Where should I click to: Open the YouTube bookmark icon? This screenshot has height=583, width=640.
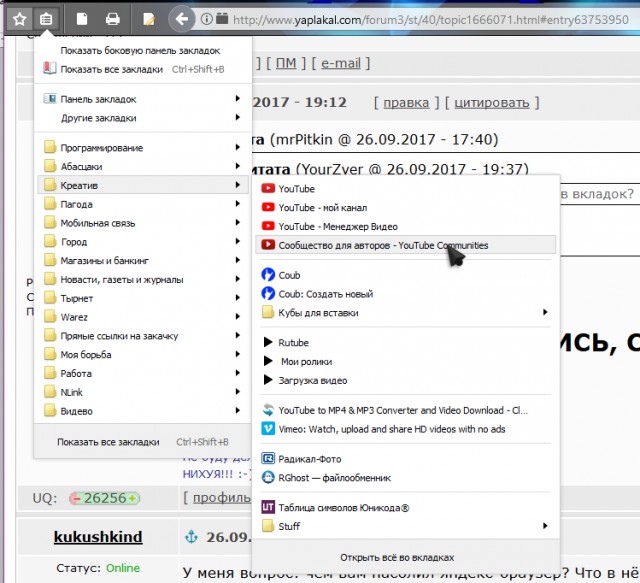[268, 188]
